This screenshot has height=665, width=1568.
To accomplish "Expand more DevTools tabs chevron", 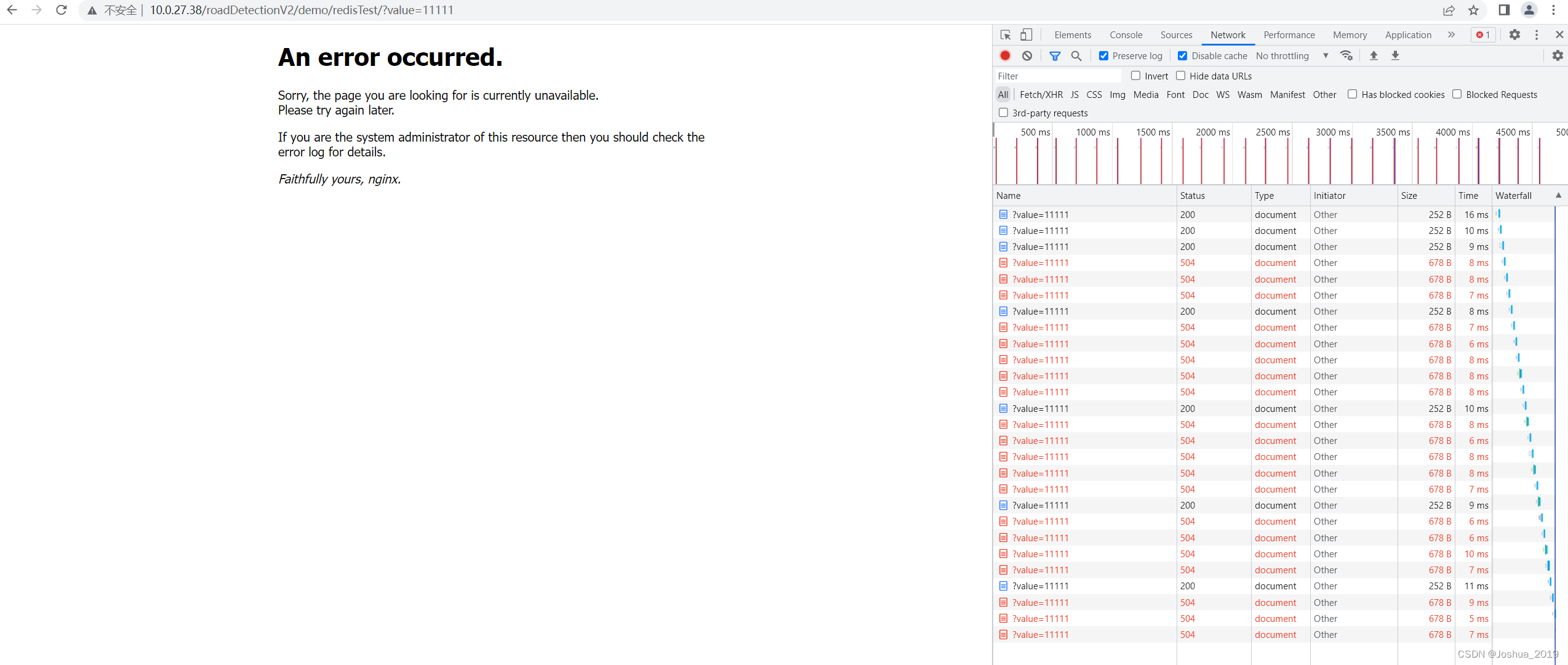I will pos(1452,34).
